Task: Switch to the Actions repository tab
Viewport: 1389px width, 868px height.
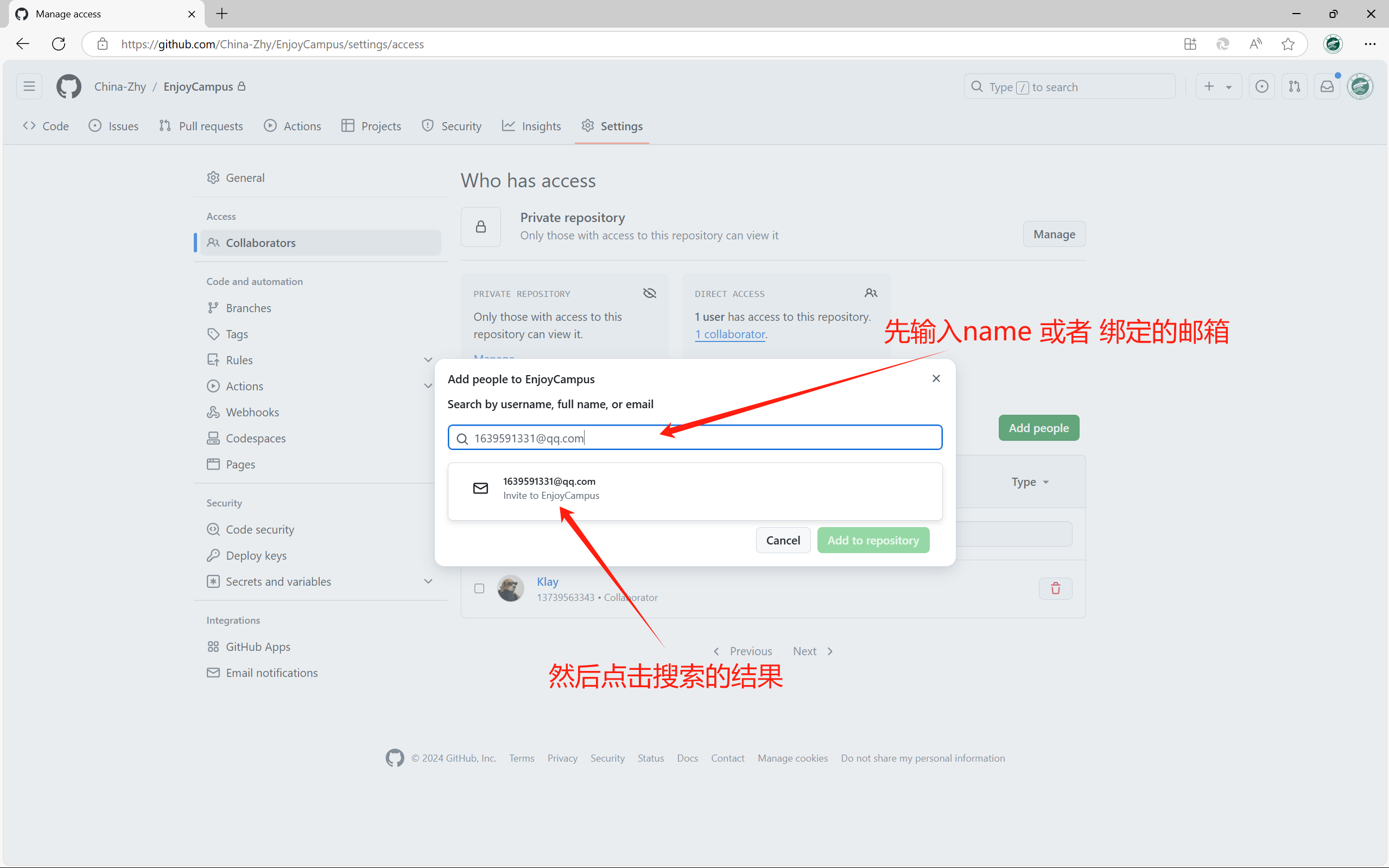Action: tap(293, 126)
